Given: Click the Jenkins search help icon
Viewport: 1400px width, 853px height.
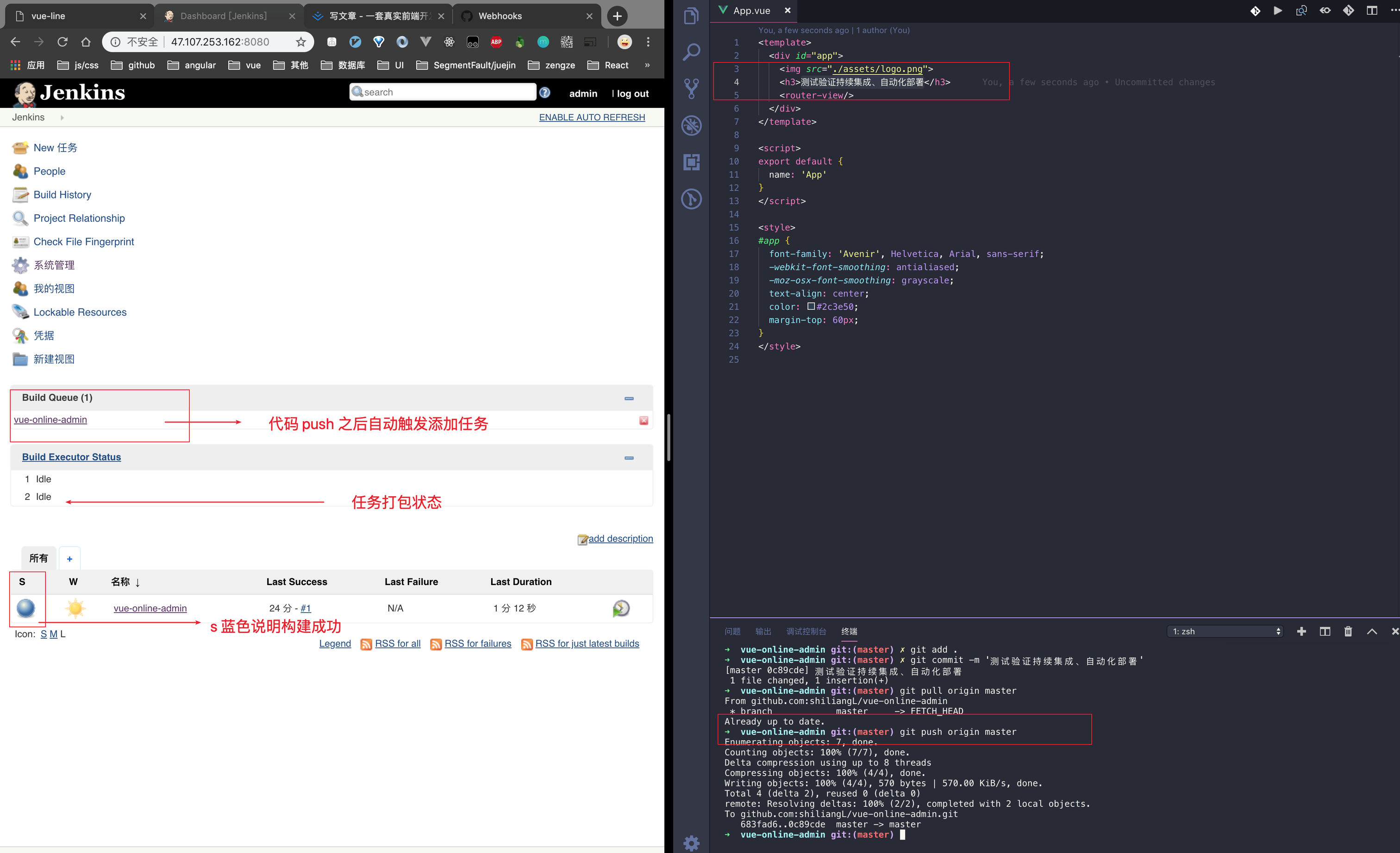Looking at the screenshot, I should [544, 92].
